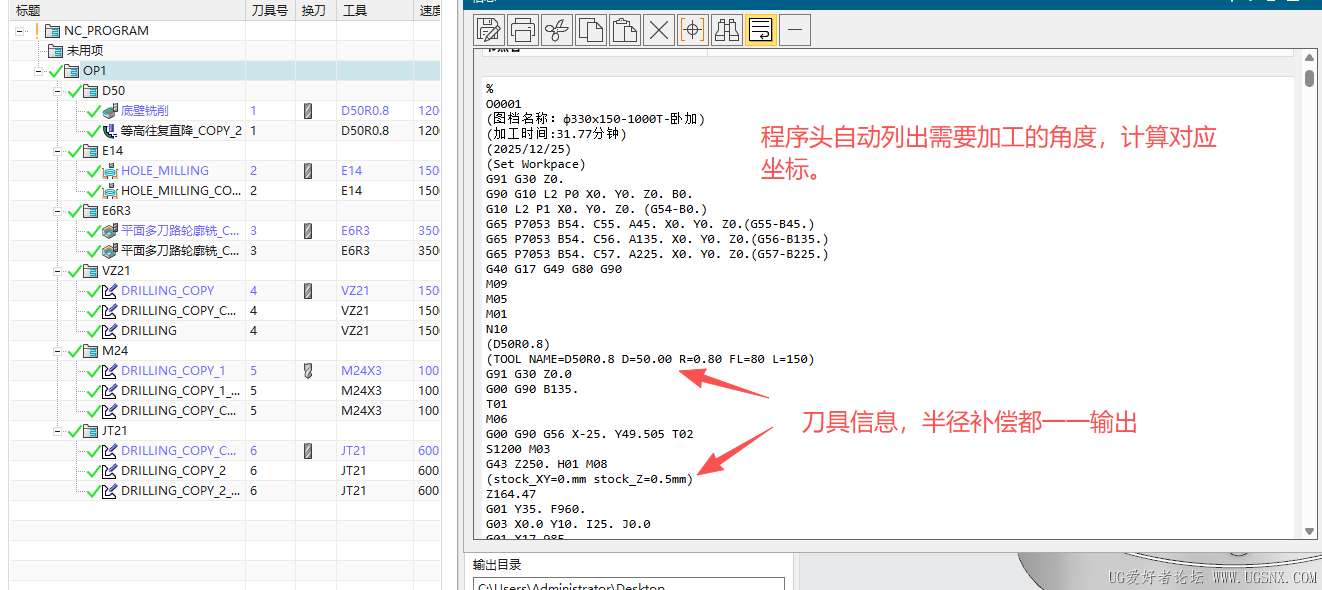Toggle the highlighted word wrap icon
This screenshot has width=1322, height=590.
tap(760, 30)
